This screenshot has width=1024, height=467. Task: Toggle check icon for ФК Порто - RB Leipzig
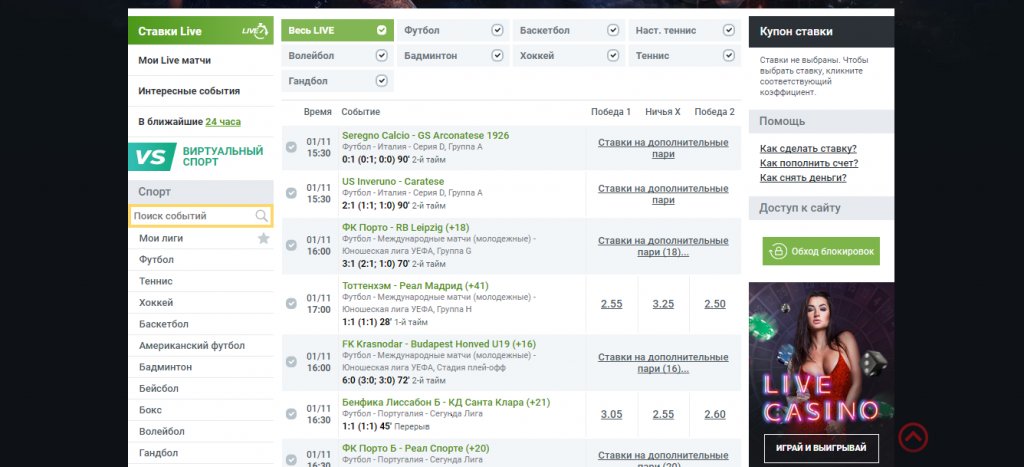tap(291, 246)
